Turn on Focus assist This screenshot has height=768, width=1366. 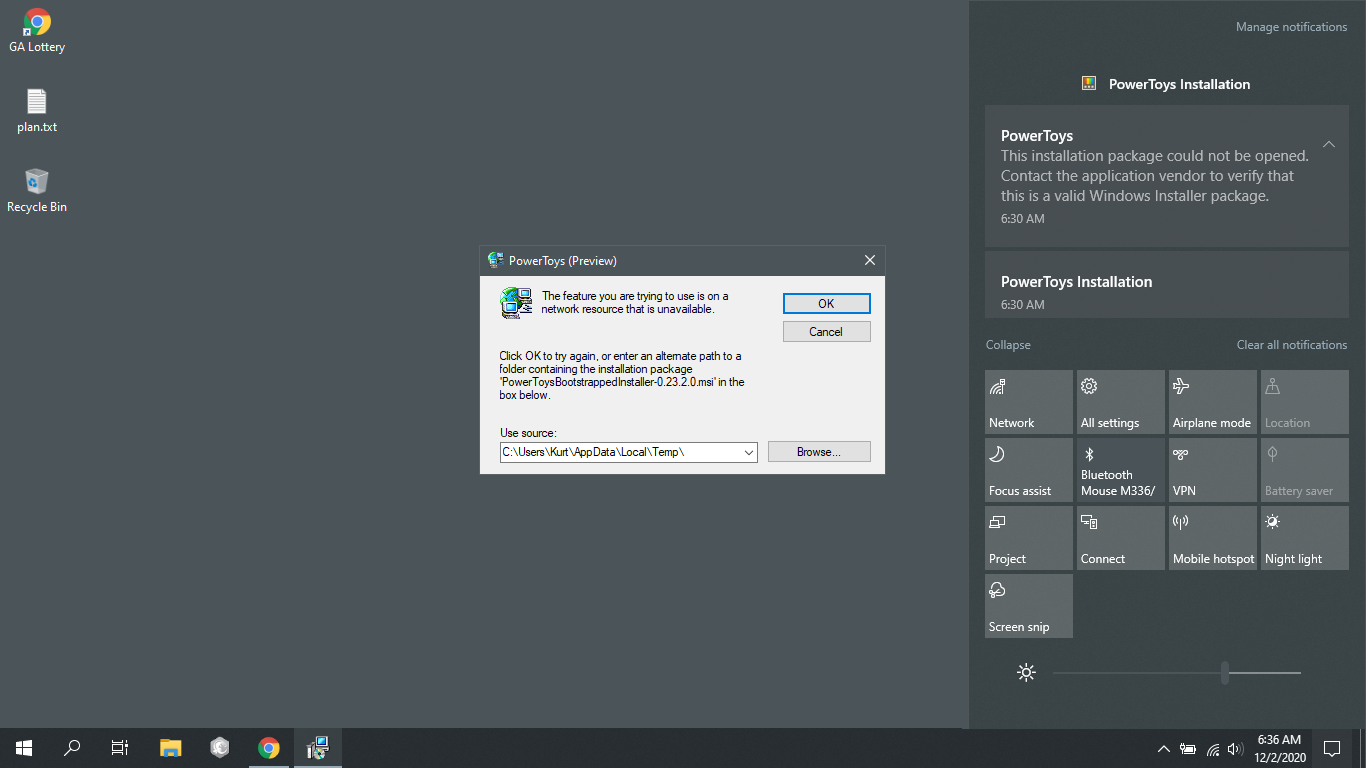1028,469
